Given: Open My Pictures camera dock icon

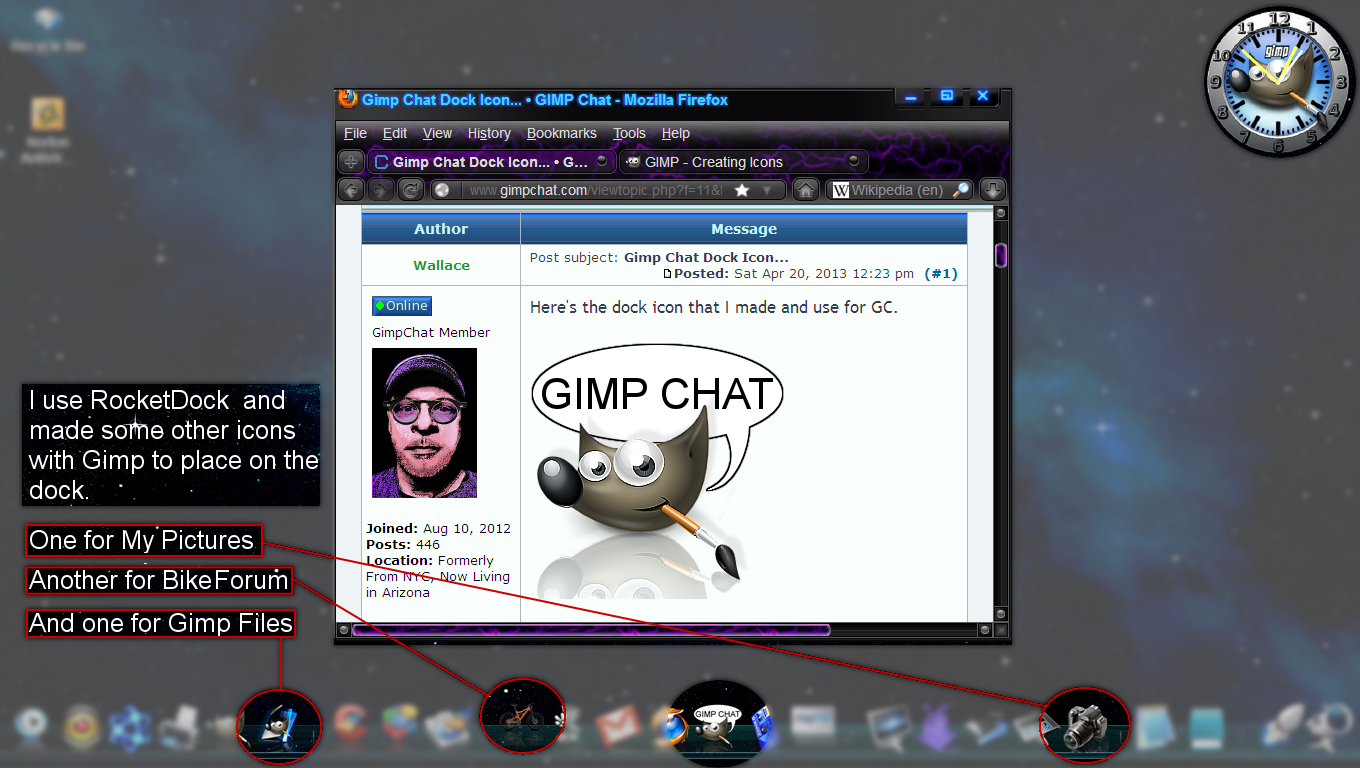Looking at the screenshot, I should [x=1085, y=725].
